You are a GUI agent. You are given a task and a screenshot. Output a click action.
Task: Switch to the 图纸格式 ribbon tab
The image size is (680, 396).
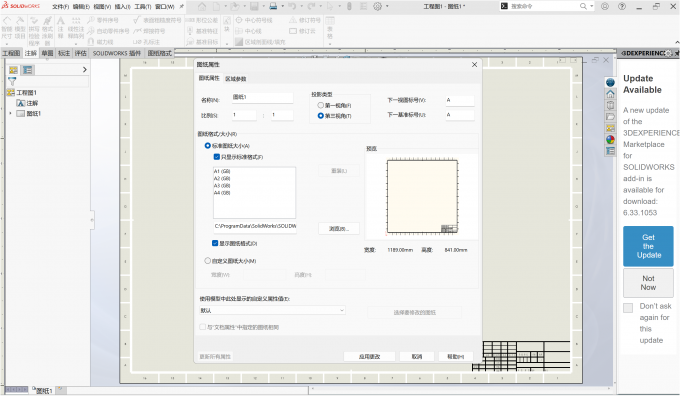[160, 53]
